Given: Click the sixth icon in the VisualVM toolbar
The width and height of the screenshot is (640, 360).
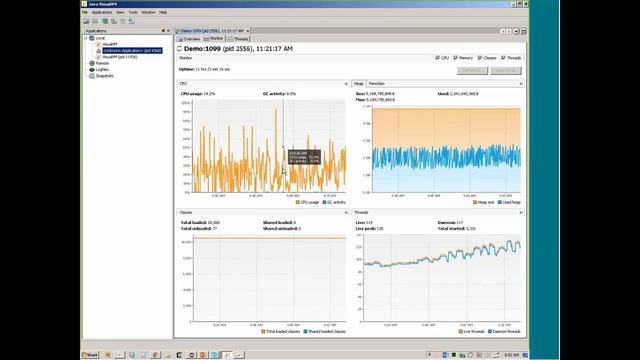Looking at the screenshot, I should click(131, 21).
